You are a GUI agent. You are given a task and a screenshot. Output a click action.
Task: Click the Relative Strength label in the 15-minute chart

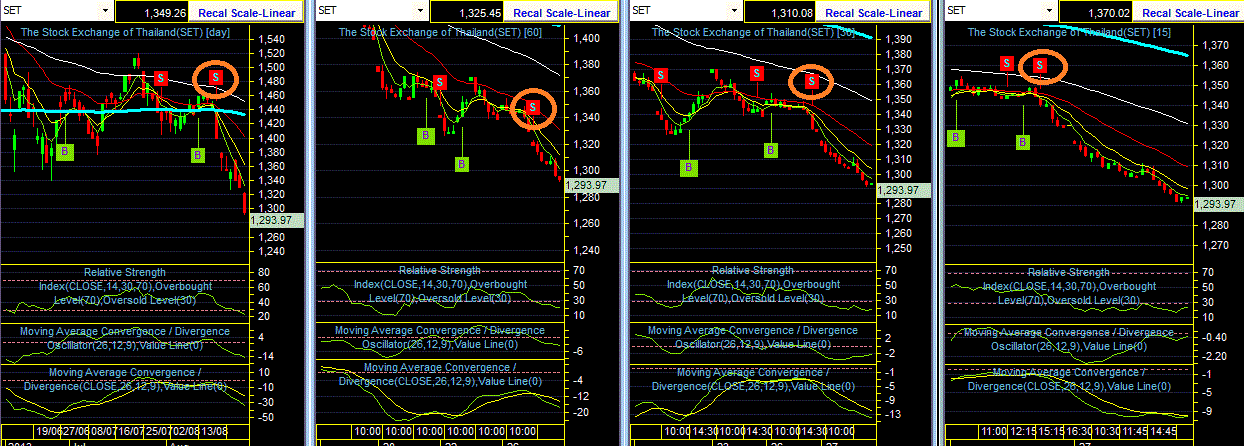1069,272
